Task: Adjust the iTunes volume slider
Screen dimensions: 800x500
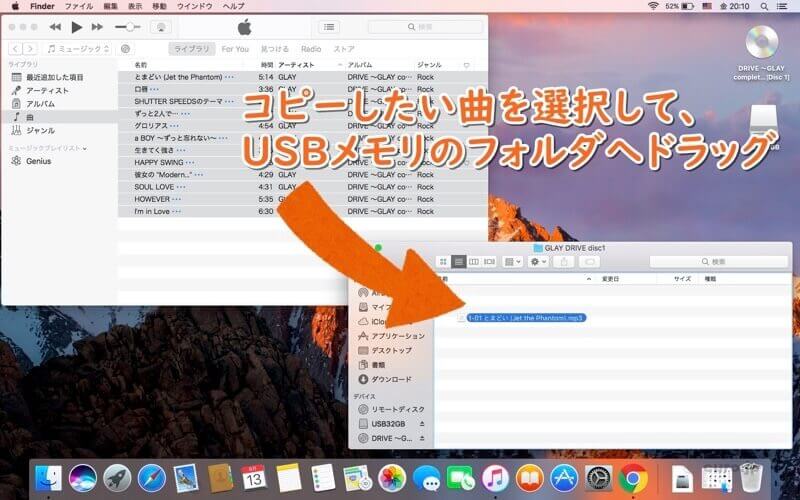Action: tap(128, 27)
